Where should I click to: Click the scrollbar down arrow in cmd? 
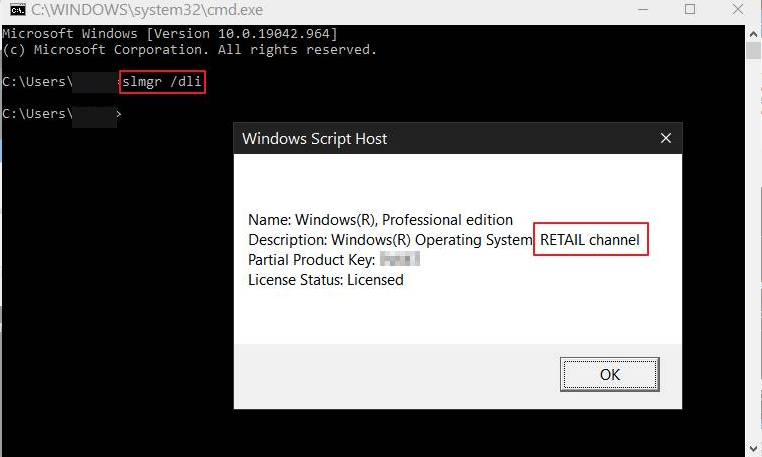(753, 448)
